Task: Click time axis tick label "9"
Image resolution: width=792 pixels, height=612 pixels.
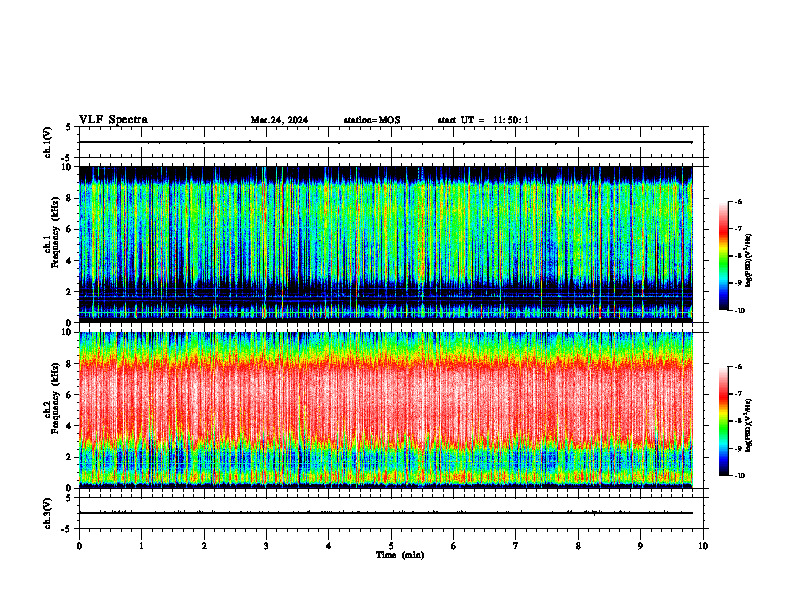Action: (640, 546)
